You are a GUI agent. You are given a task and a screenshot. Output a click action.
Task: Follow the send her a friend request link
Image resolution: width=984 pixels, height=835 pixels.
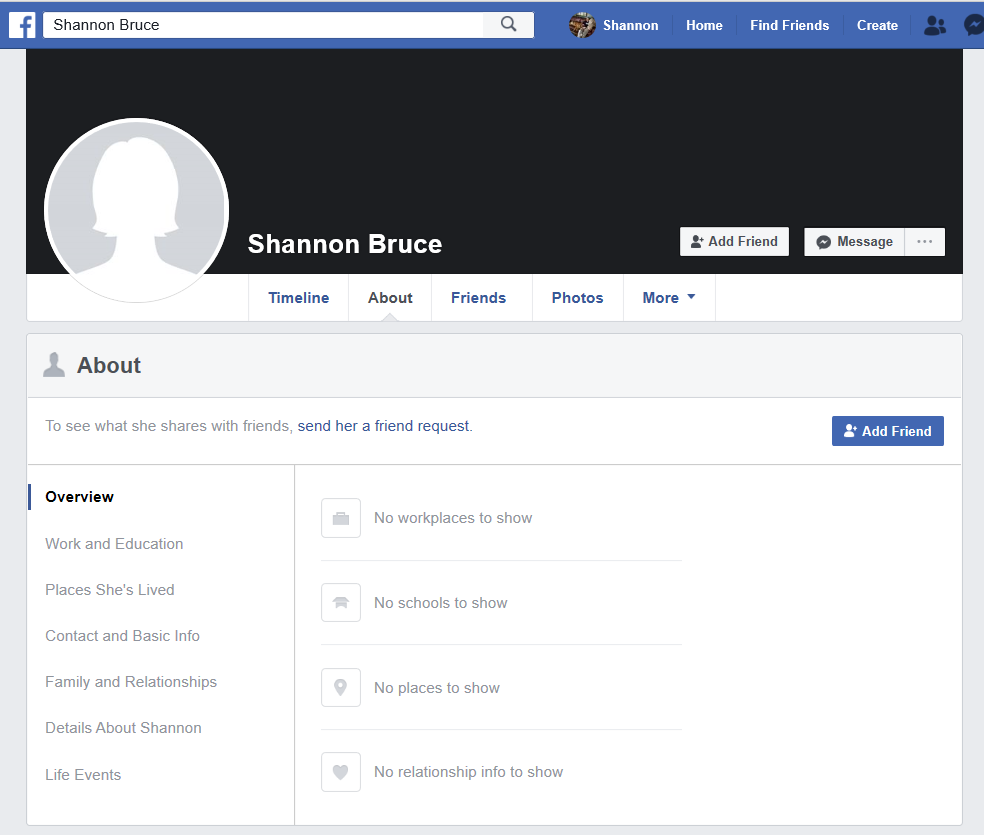pyautogui.click(x=384, y=425)
